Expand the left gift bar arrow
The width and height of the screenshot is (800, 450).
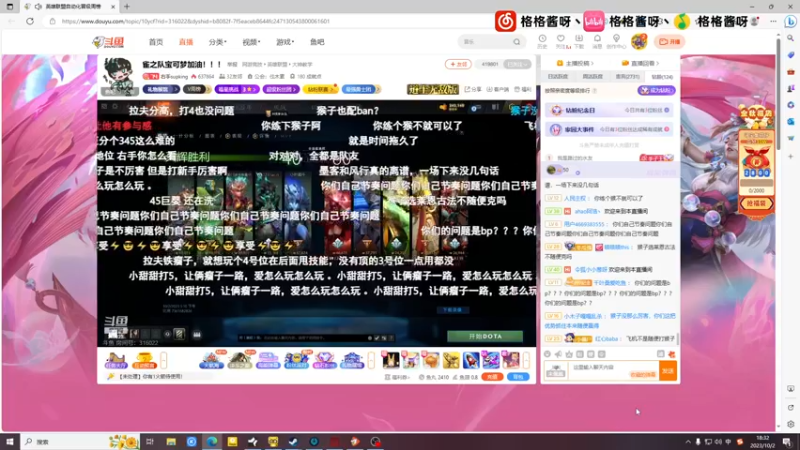(x=163, y=360)
